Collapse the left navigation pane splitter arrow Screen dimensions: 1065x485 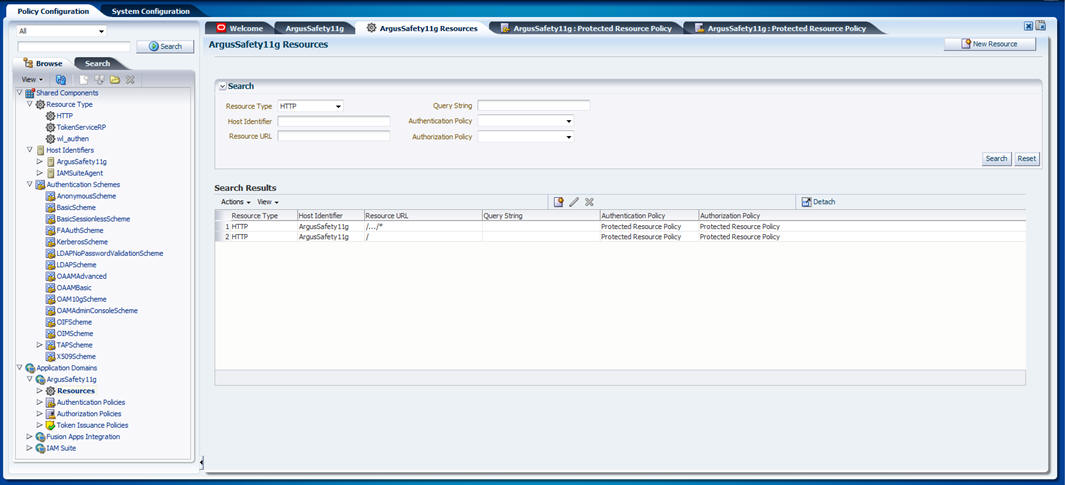(202, 463)
